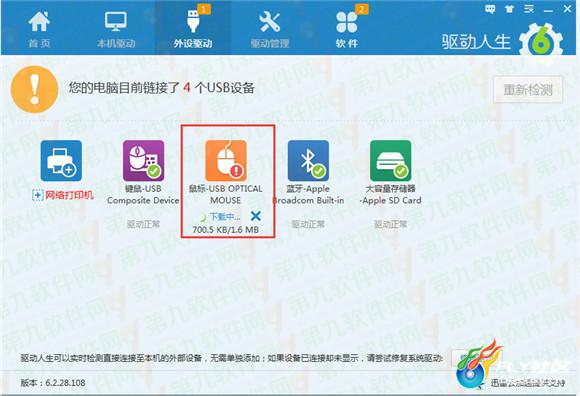This screenshot has width=580, height=396.
Task: Click 驱动正常 under the SD Card device
Action: click(390, 224)
